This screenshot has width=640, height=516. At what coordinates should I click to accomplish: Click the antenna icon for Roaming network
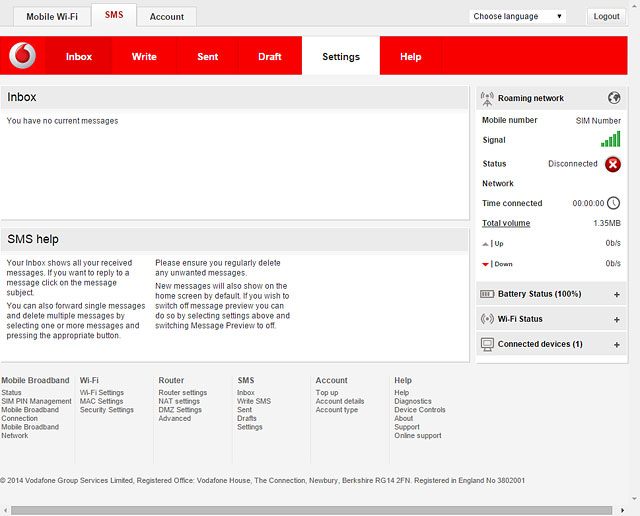click(487, 98)
